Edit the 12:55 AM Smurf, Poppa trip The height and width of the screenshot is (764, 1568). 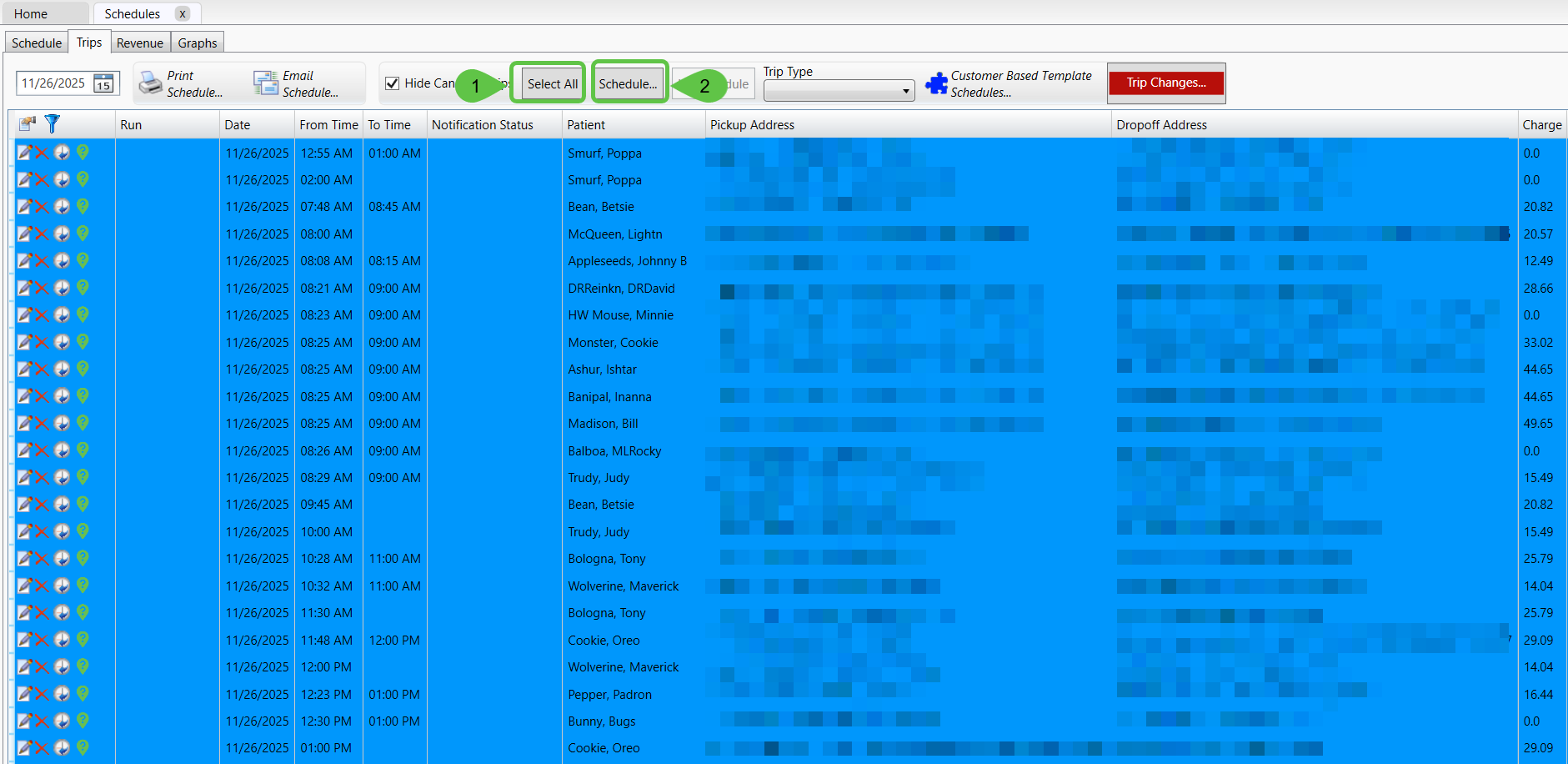(x=25, y=153)
